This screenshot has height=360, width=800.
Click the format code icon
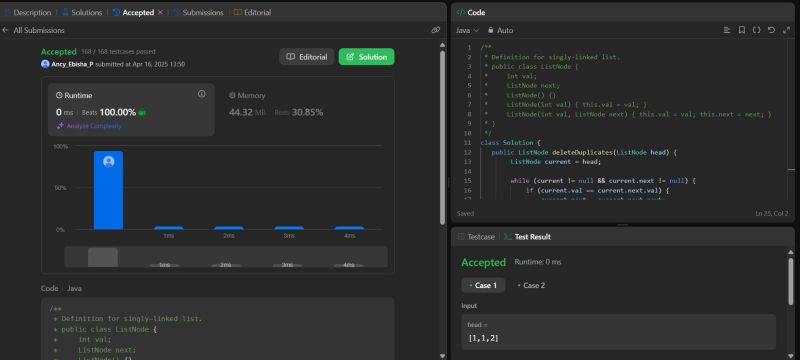(x=727, y=30)
